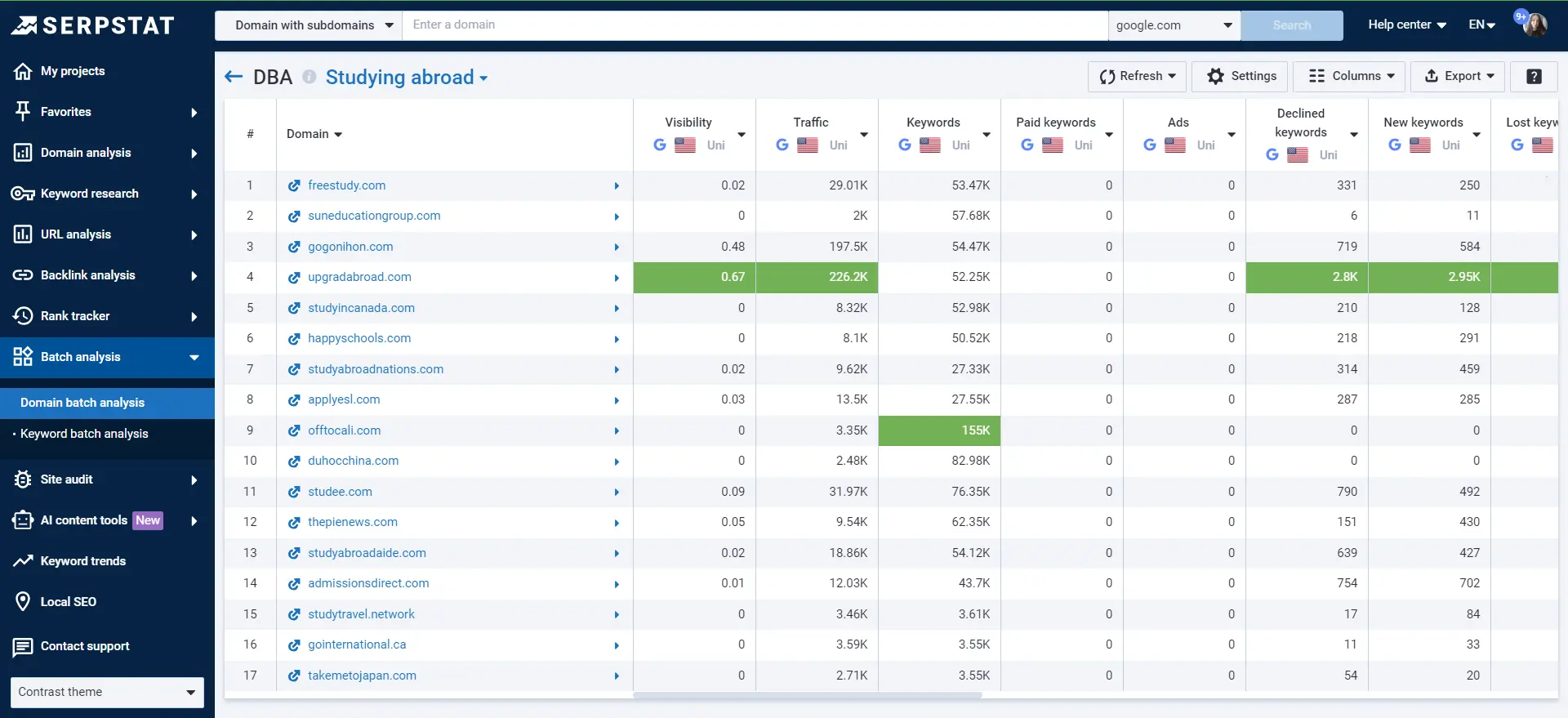Open the Export dropdown

click(1458, 76)
